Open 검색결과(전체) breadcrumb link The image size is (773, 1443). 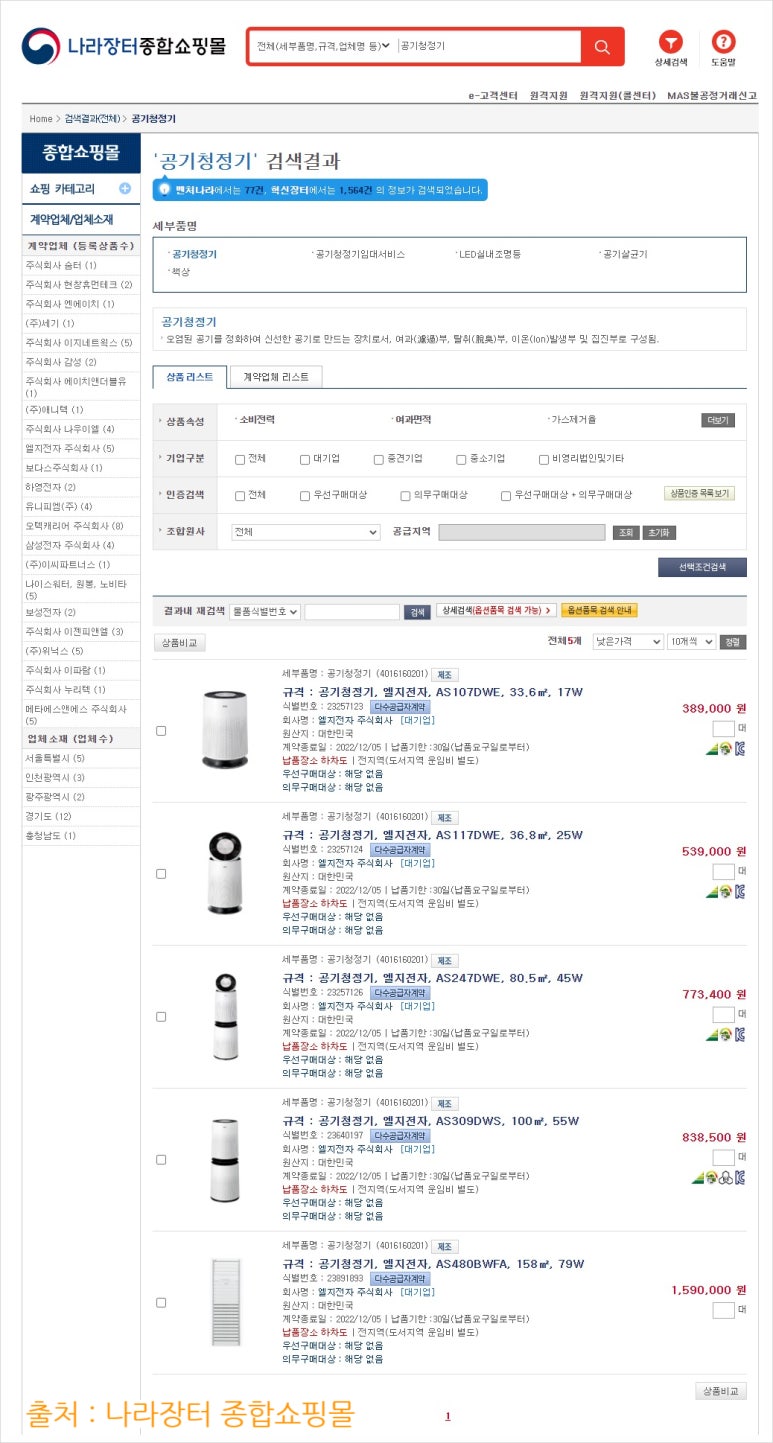(x=93, y=119)
